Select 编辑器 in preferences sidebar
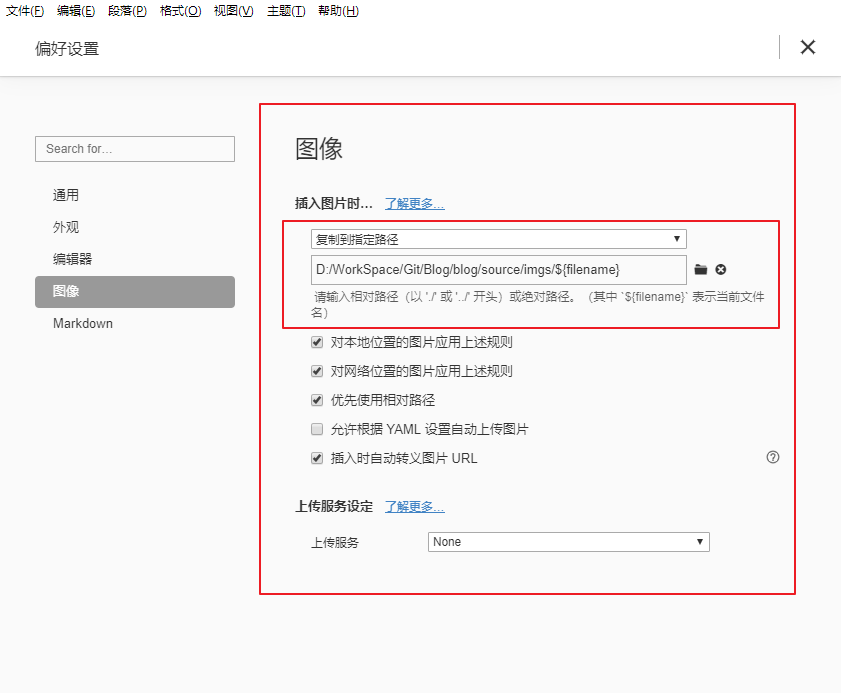Image resolution: width=841 pixels, height=693 pixels. (x=135, y=260)
